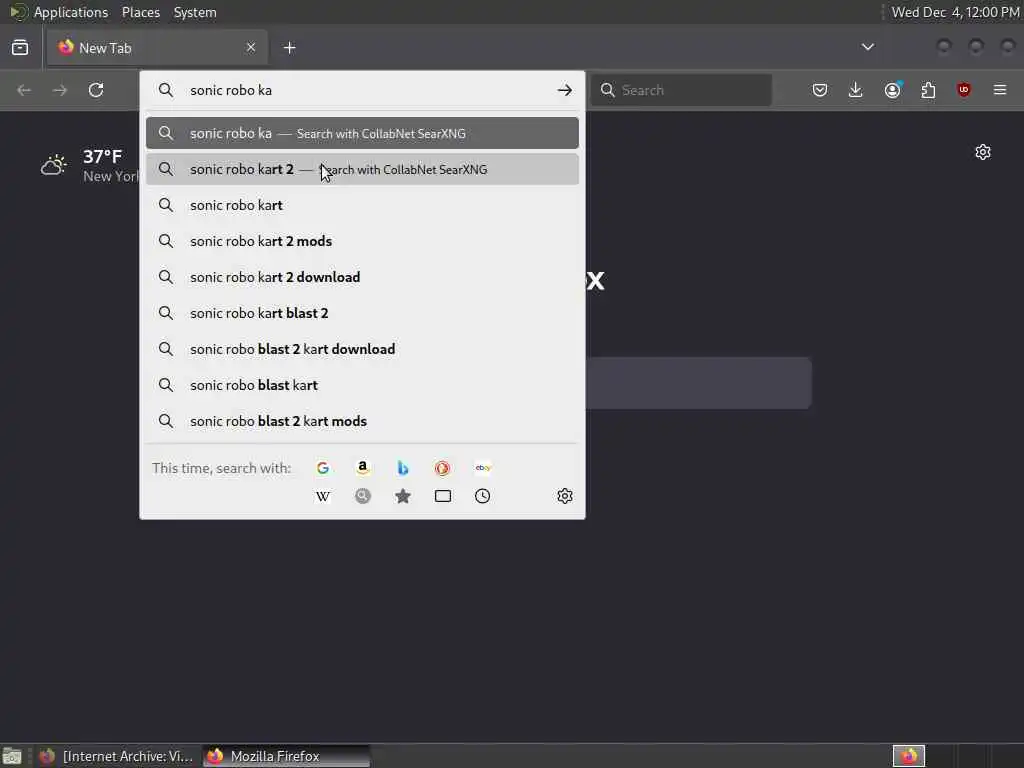The width and height of the screenshot is (1024, 768).
Task: Open the Firefox account icon
Action: (x=893, y=89)
